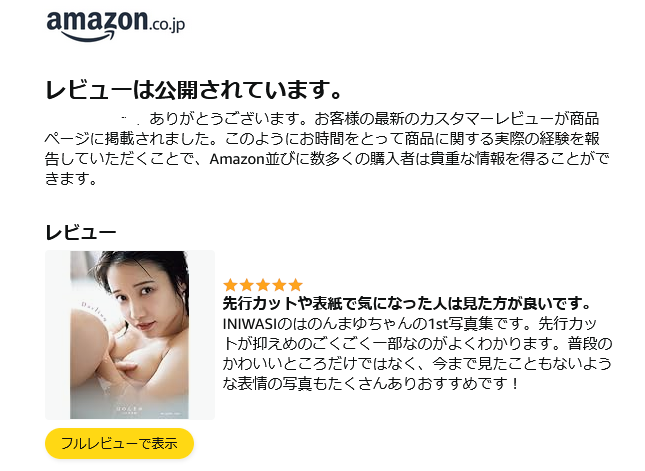Click the .co.jp part of logo

coord(167,25)
